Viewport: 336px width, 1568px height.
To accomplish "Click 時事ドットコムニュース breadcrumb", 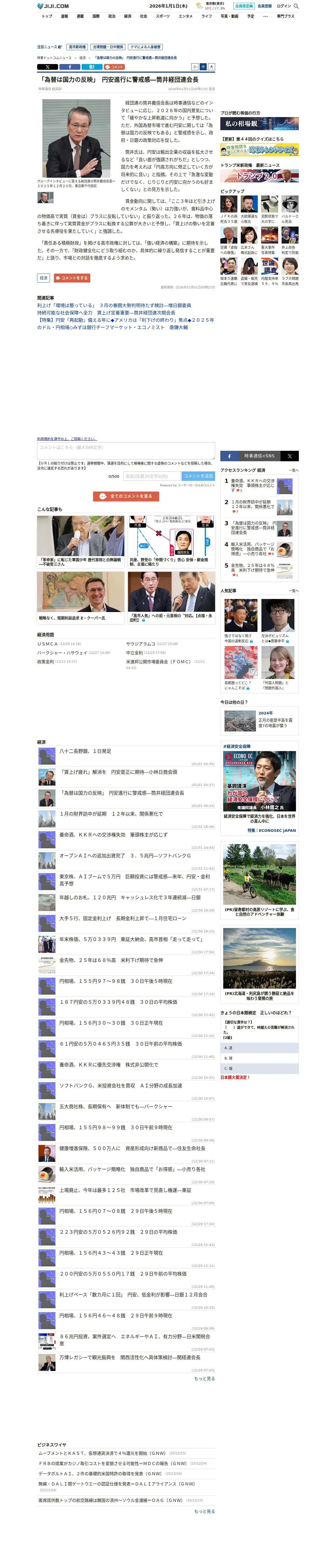I will point(54,58).
